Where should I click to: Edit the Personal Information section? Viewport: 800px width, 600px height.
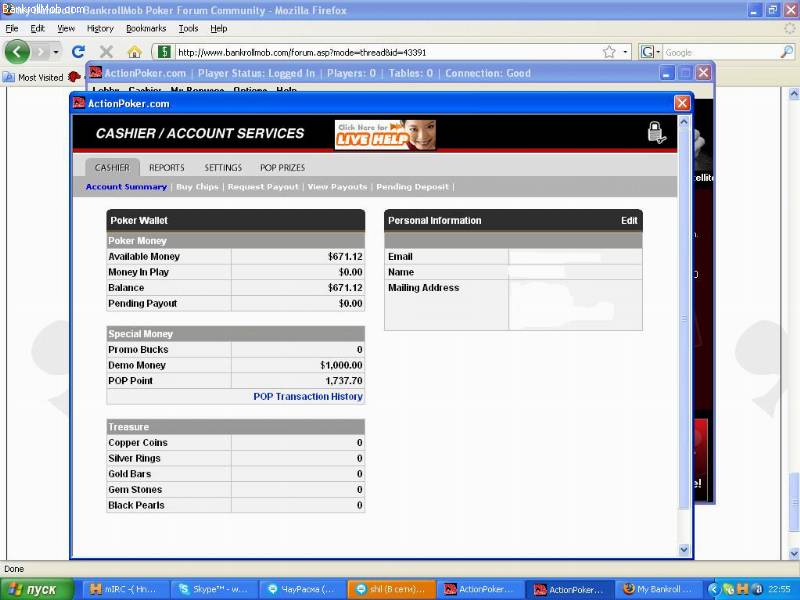click(629, 220)
